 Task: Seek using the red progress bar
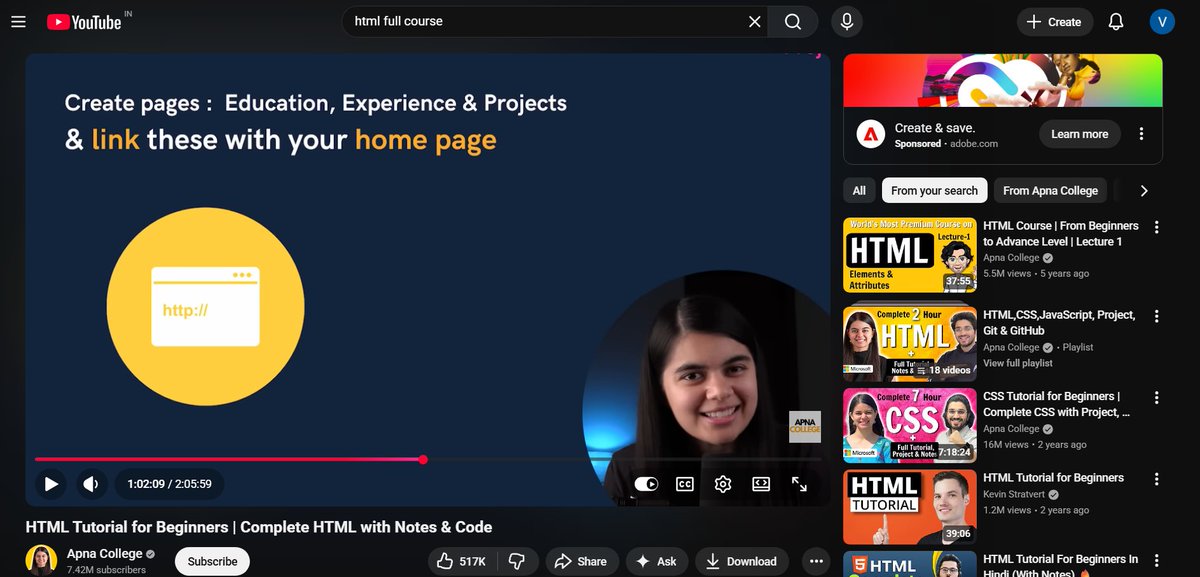tap(428, 459)
